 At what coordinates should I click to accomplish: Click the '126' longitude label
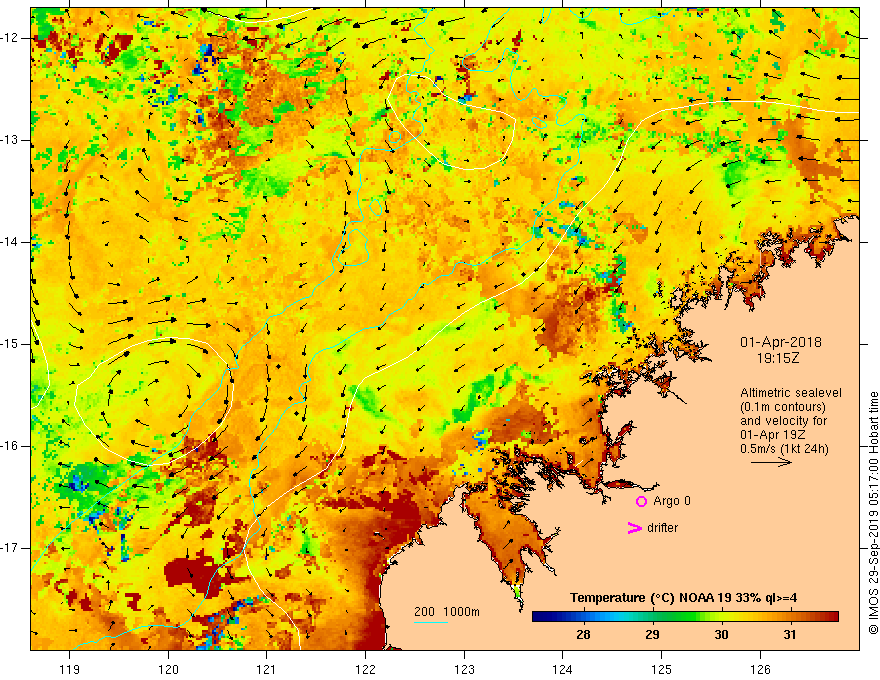click(760, 669)
